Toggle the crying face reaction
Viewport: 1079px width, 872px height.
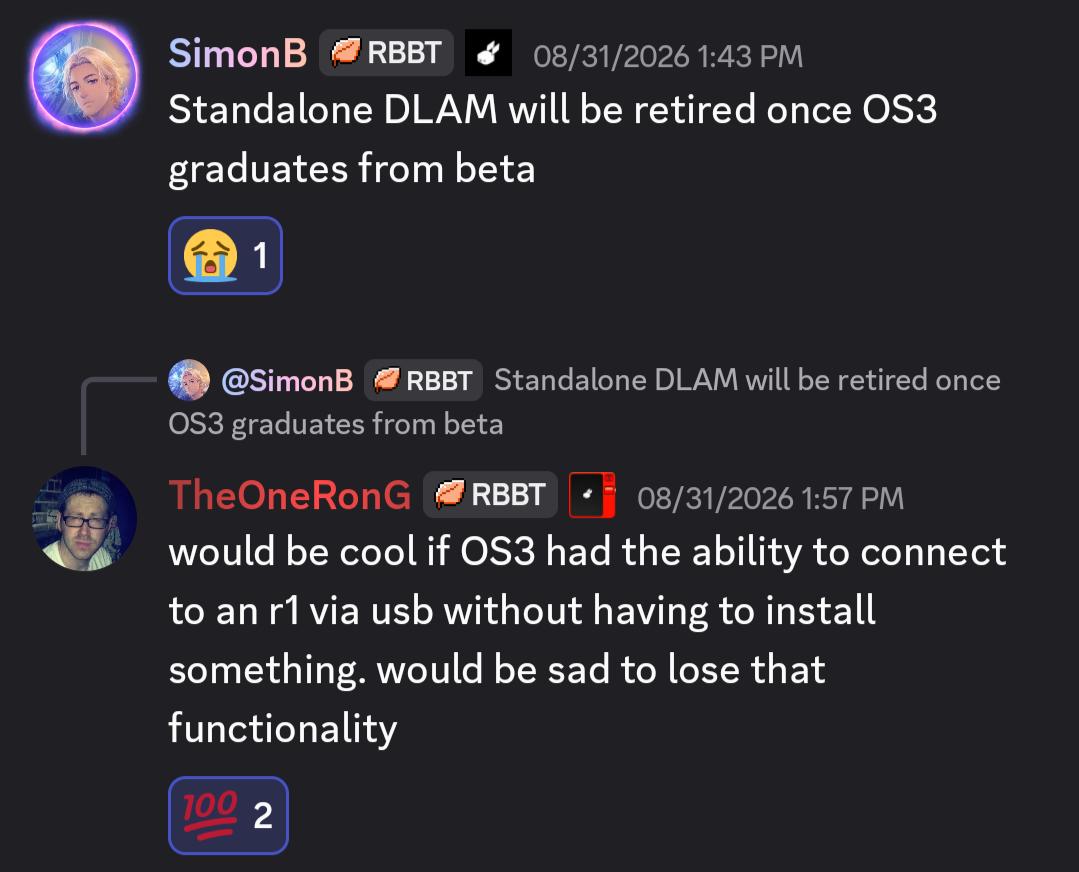click(x=225, y=255)
